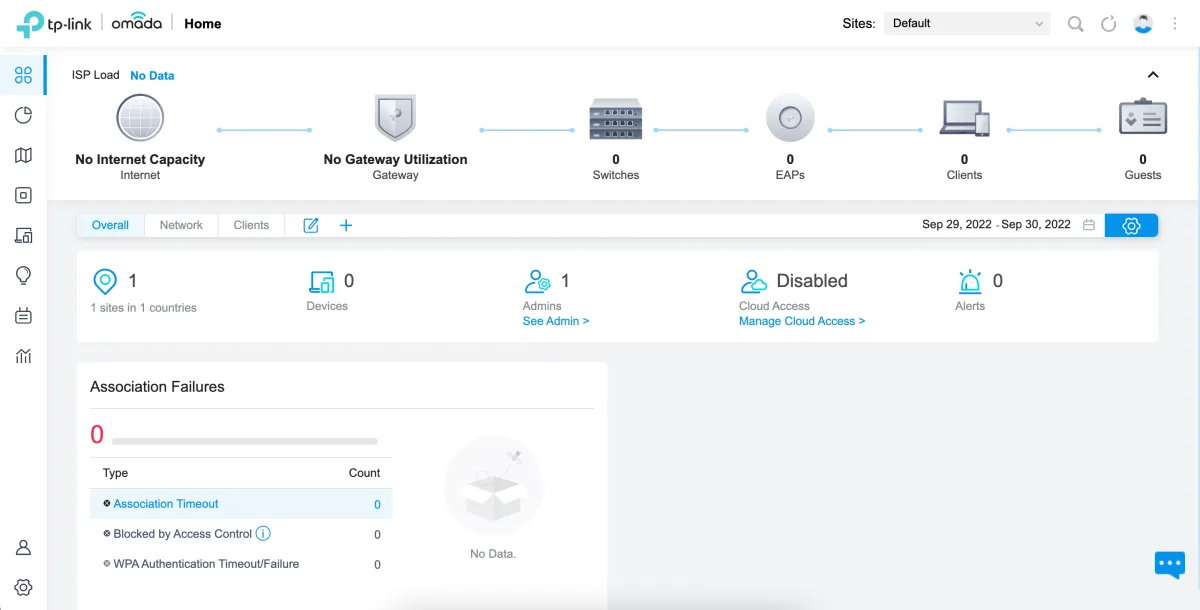This screenshot has height=610, width=1200.
Task: Click the edit dashboard pencil icon
Action: point(311,226)
